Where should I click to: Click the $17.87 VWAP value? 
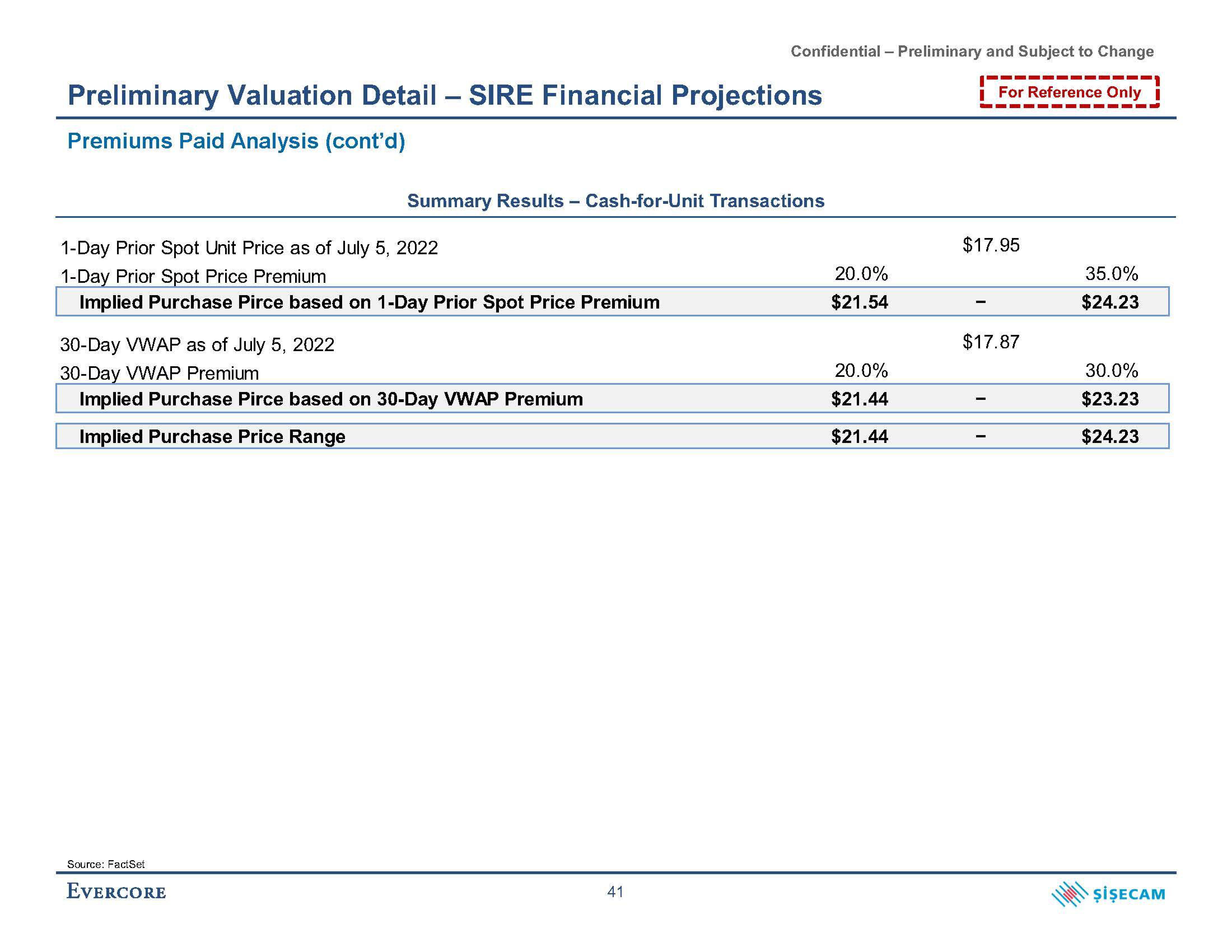tap(991, 342)
